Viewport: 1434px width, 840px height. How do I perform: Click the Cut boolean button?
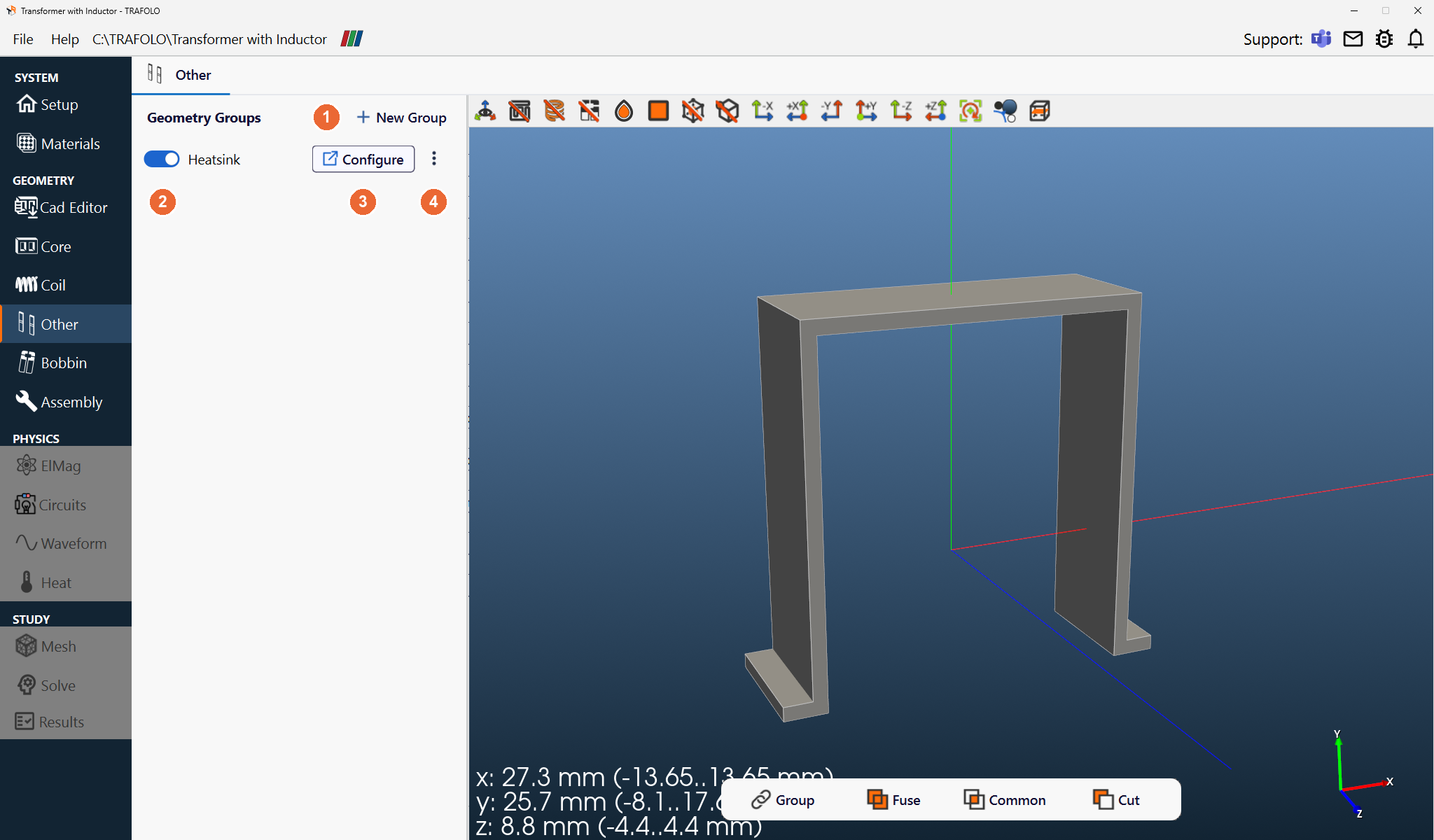[1117, 799]
